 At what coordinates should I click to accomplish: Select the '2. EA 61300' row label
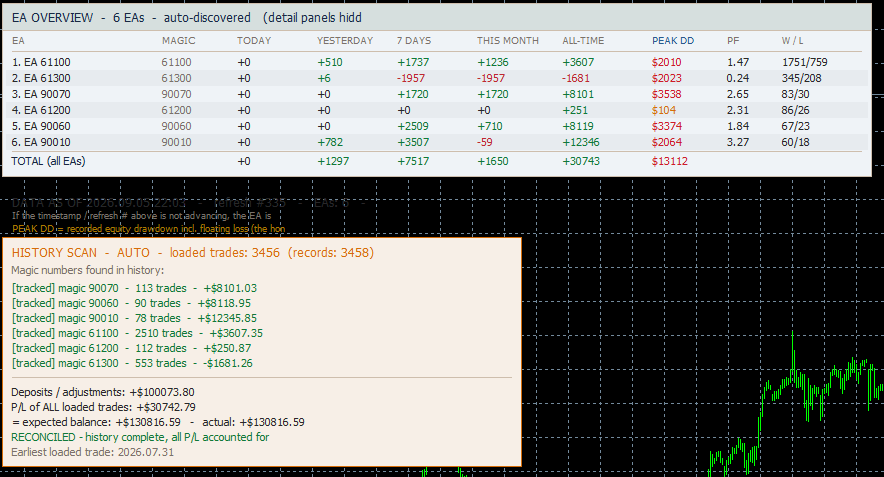41,78
